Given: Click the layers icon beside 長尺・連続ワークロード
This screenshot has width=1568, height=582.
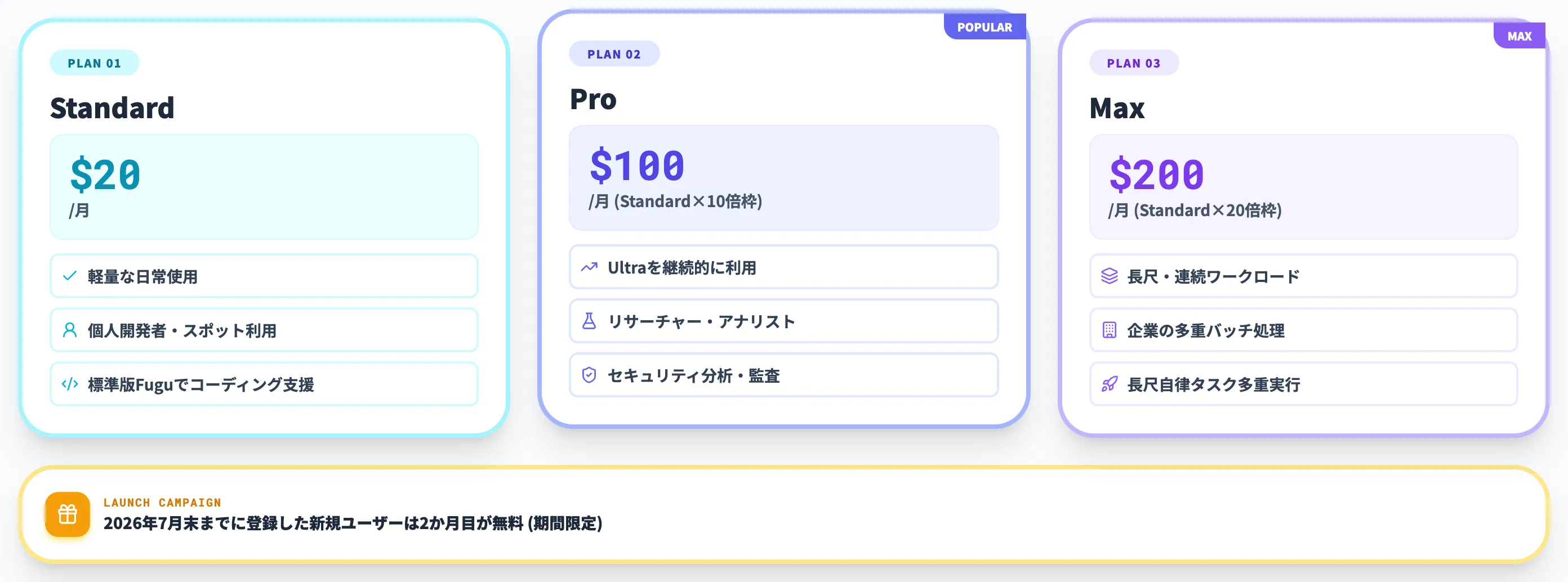Looking at the screenshot, I should [x=1109, y=276].
